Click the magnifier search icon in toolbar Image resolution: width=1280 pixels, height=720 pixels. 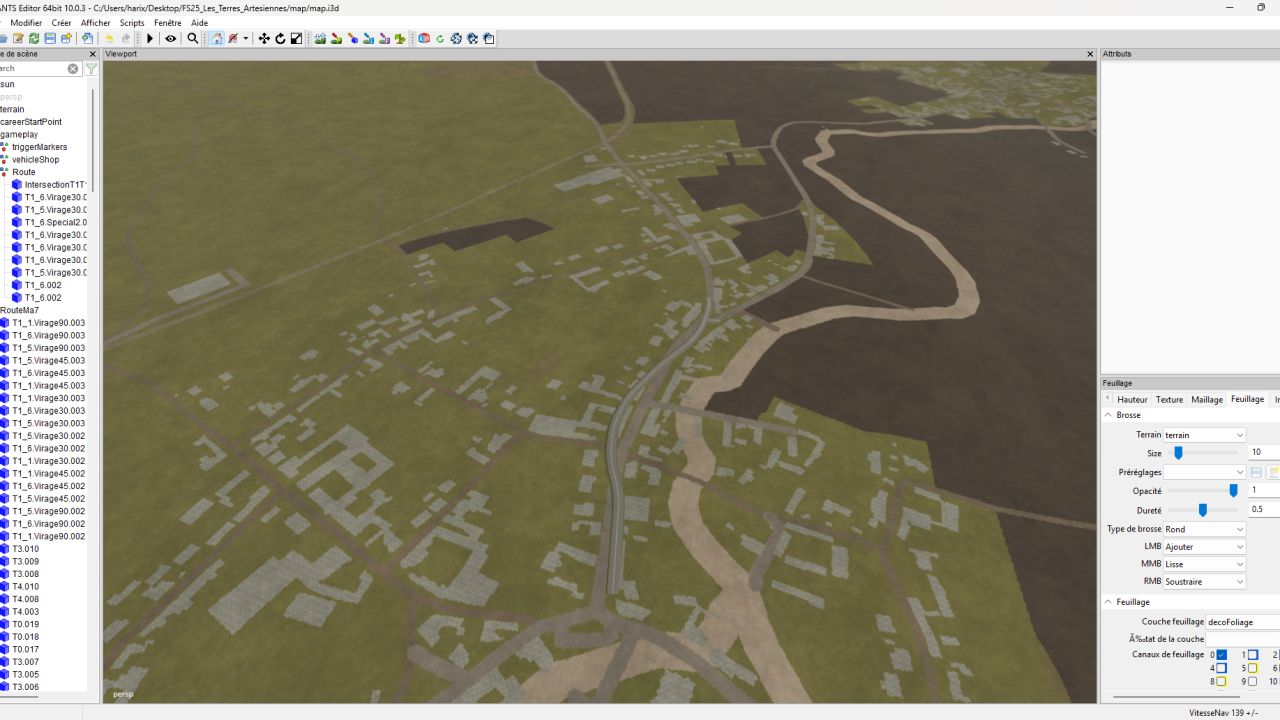(x=193, y=39)
